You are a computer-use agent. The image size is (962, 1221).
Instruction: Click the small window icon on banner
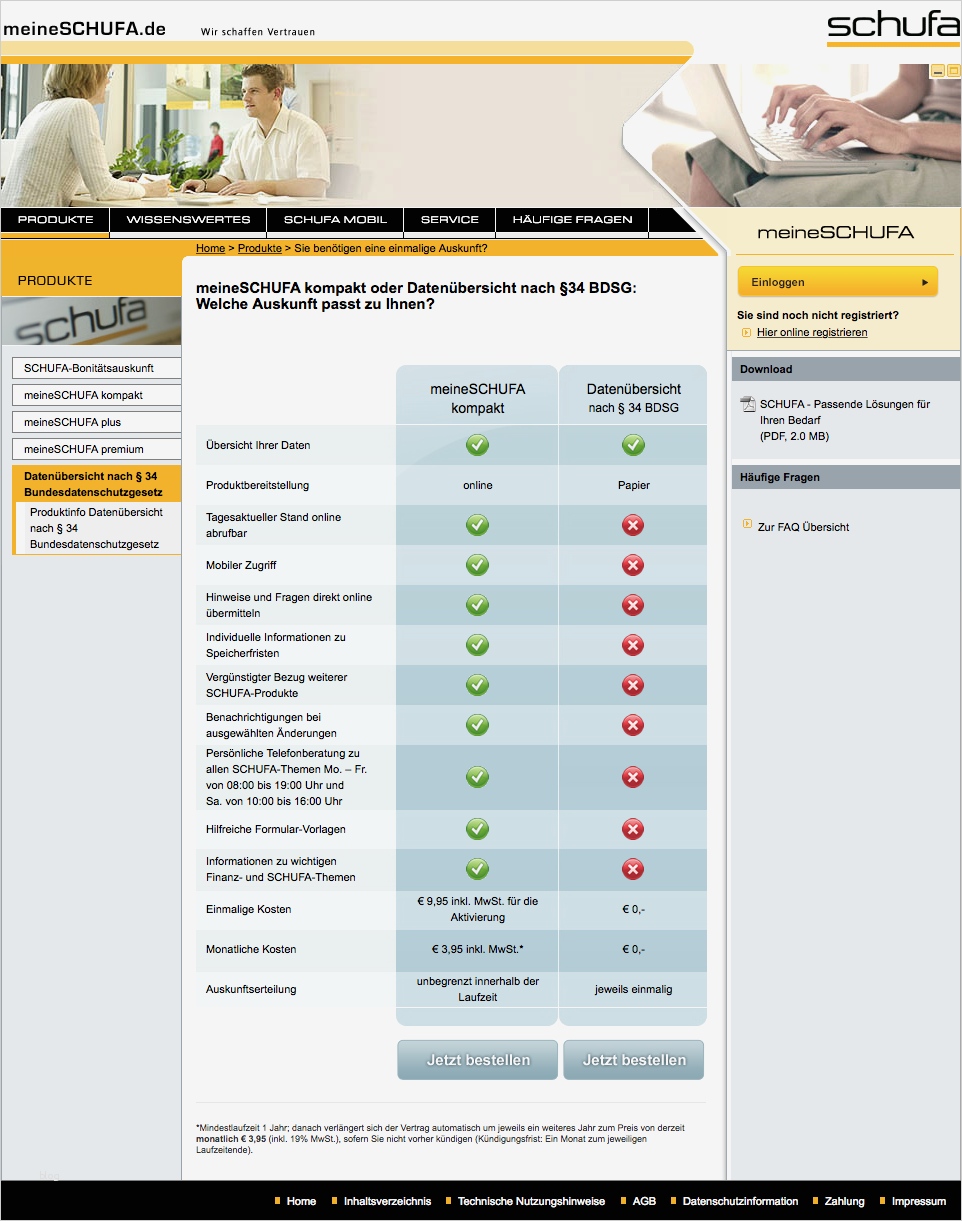coord(953,71)
